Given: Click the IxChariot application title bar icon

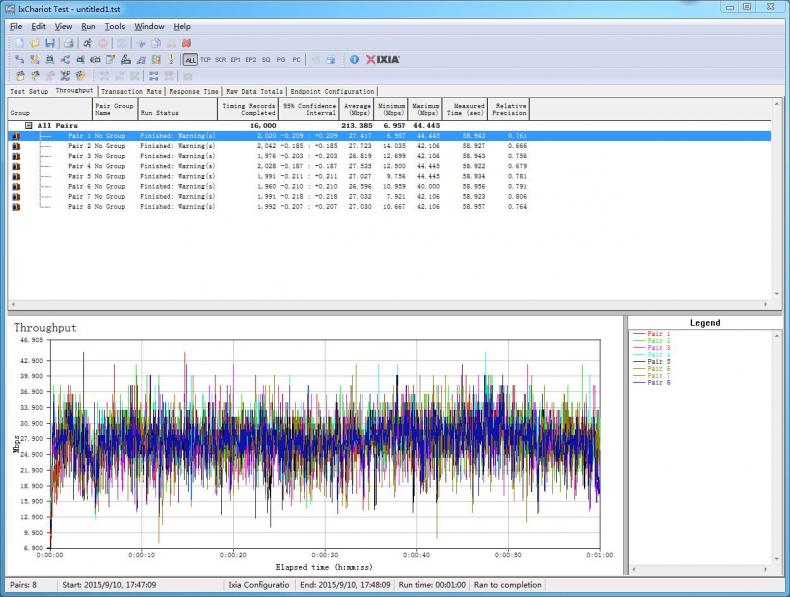Looking at the screenshot, I should pos(10,9).
